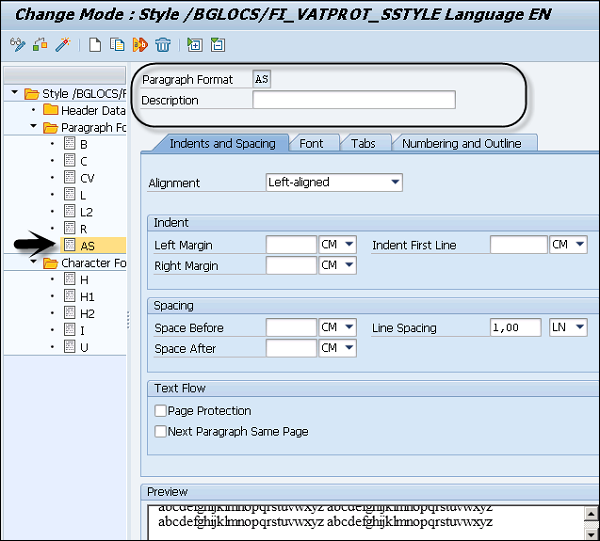The image size is (600, 541).
Task: Select the Header Data tree node
Action: [x=92, y=110]
